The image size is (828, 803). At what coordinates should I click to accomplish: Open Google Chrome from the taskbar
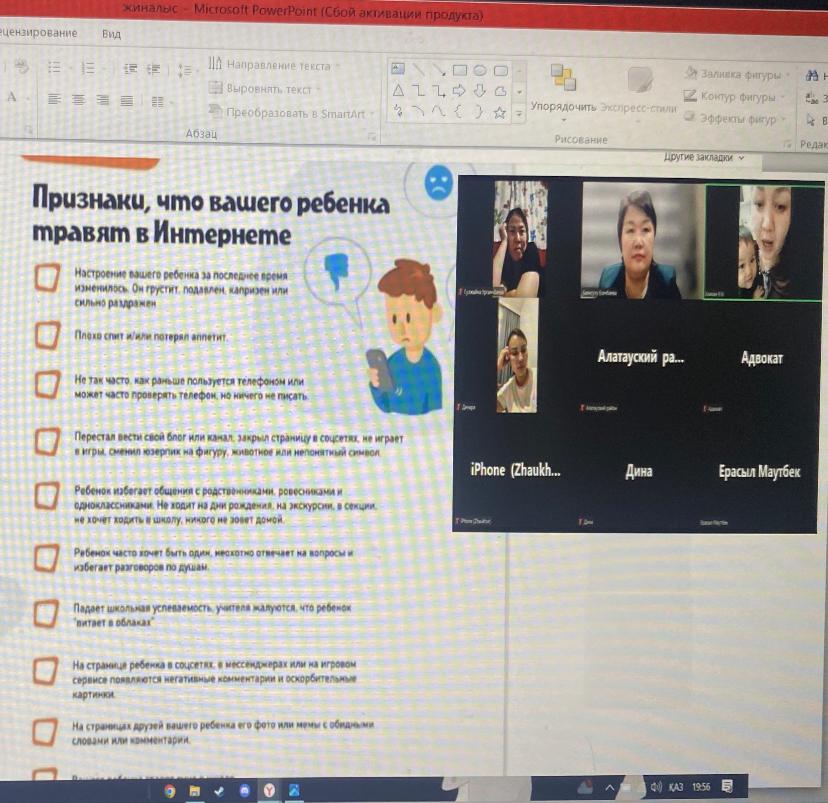pos(169,790)
